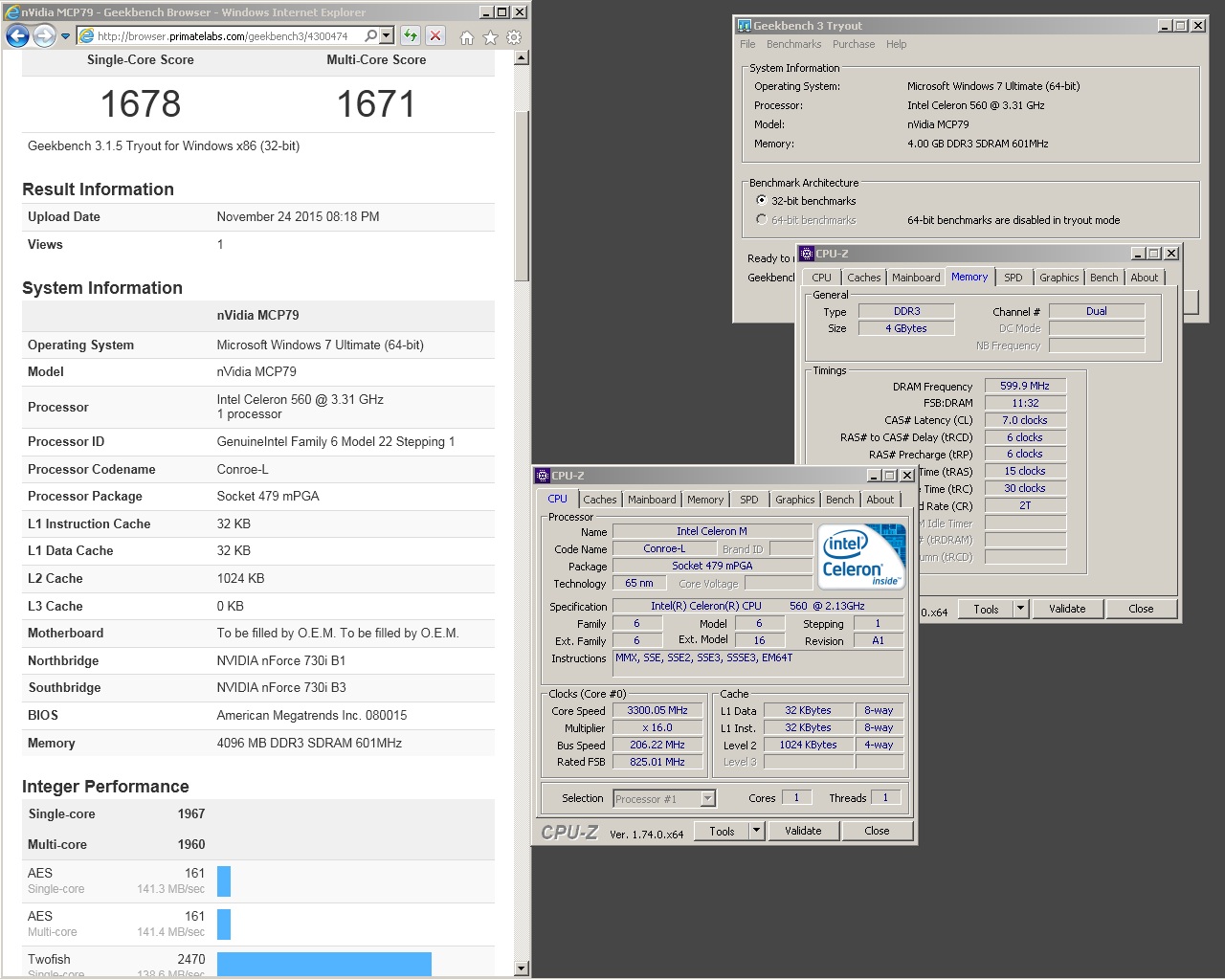1225x980 pixels.
Task: Click Tools button in Memory CPU-Z window
Action: point(986,609)
